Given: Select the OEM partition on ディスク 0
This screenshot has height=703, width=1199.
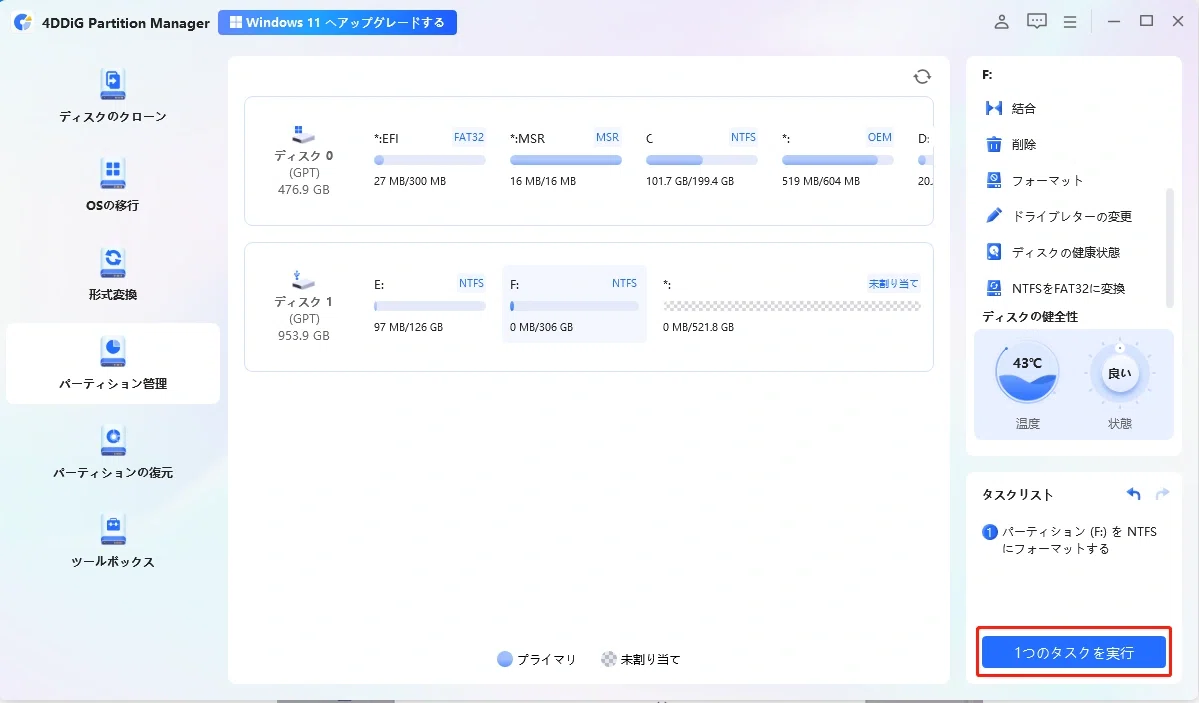Looking at the screenshot, I should point(837,159).
